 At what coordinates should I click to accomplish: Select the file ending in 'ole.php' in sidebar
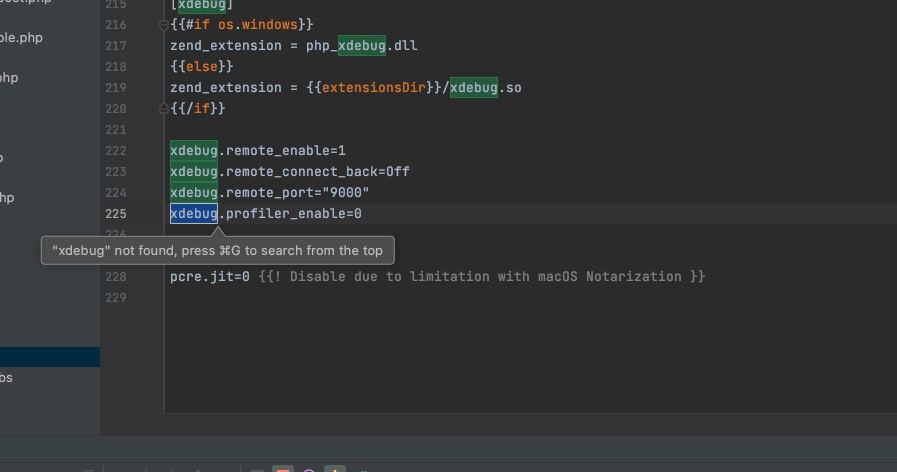click(x=21, y=38)
